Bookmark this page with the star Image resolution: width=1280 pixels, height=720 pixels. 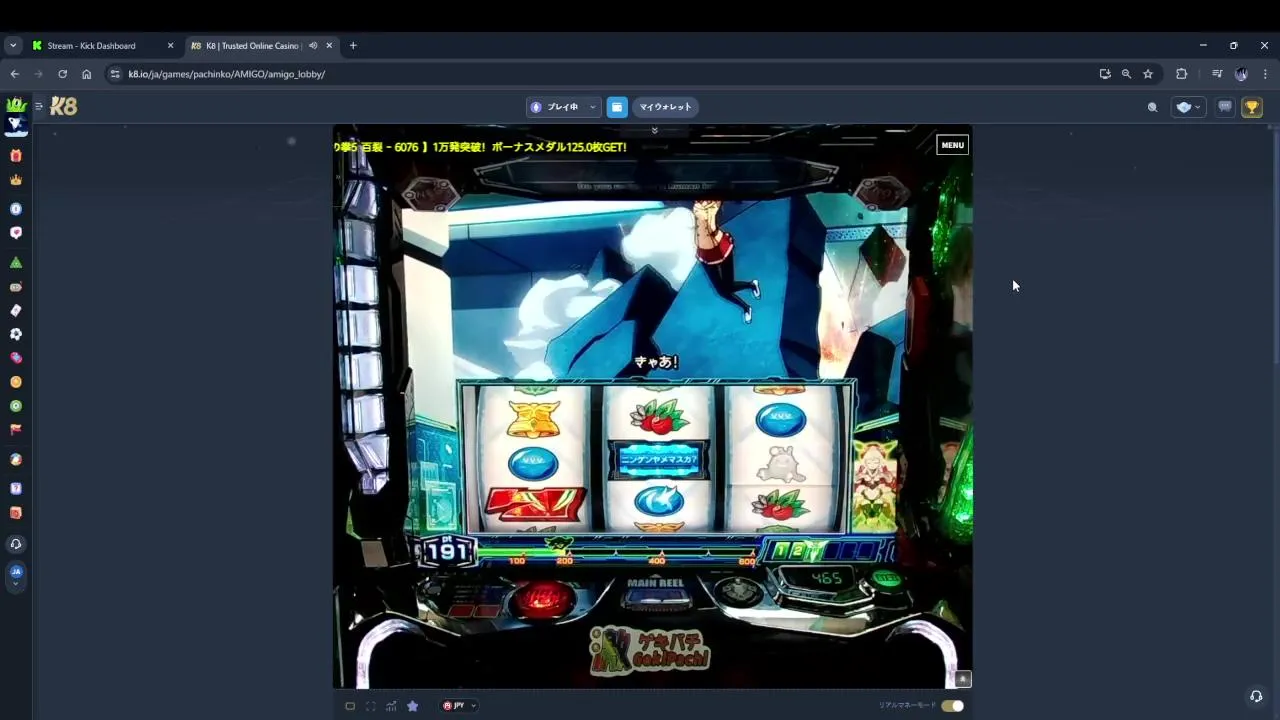1148,74
